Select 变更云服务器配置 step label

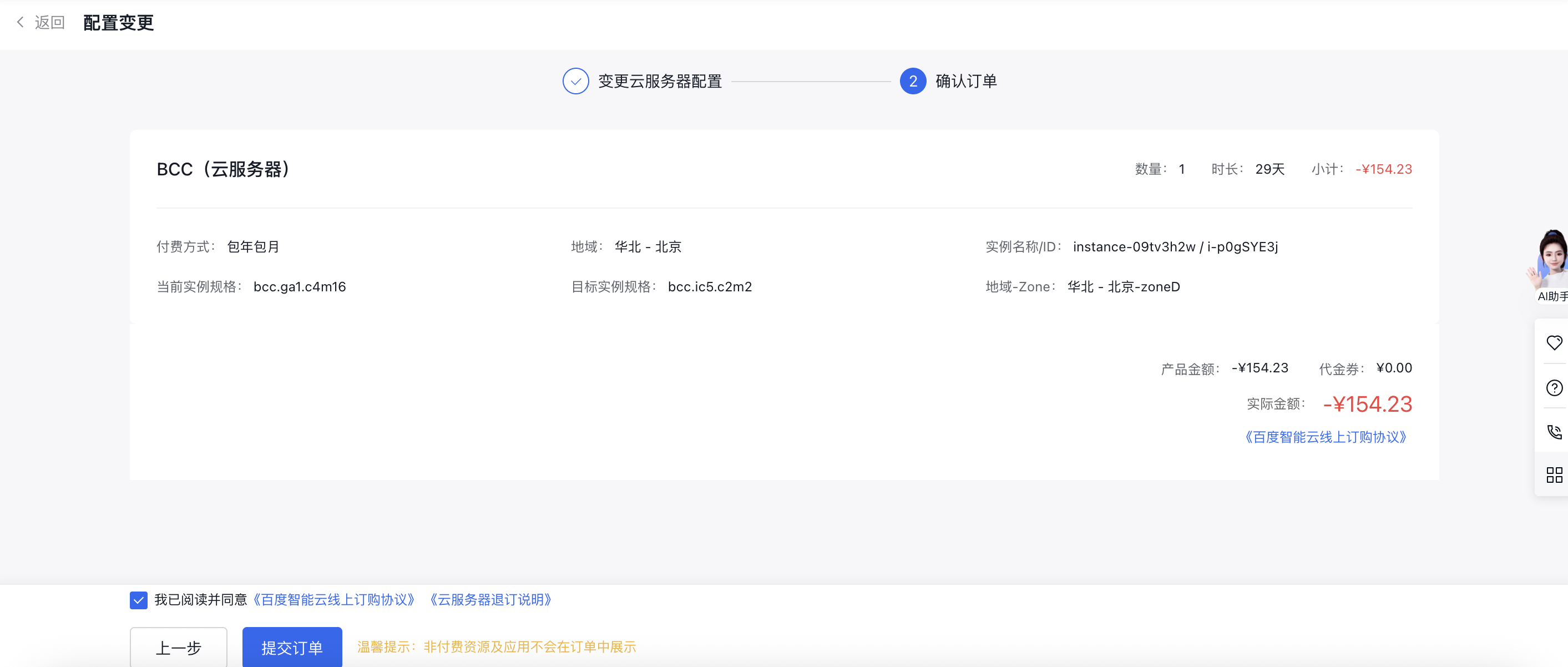click(x=660, y=81)
